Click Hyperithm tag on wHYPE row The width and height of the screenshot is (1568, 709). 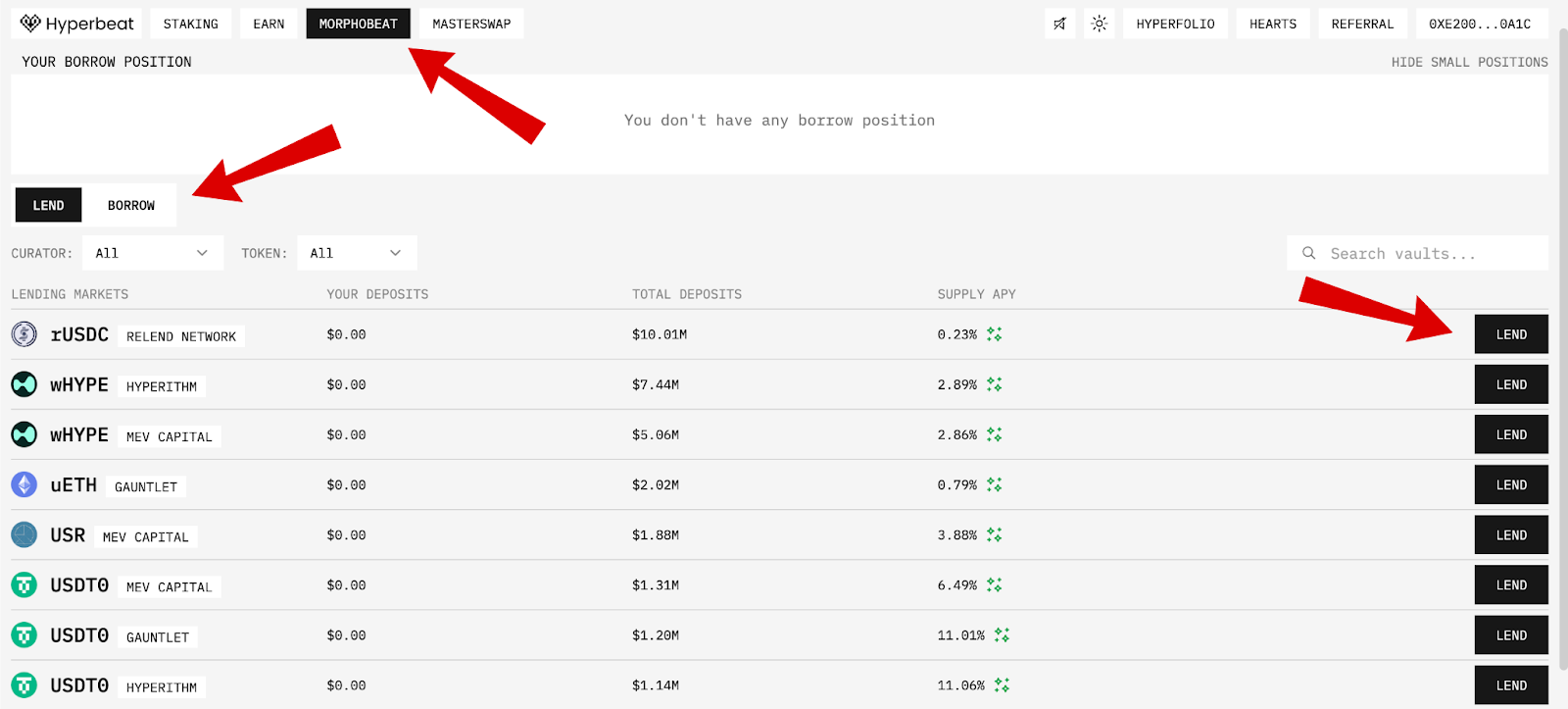(162, 386)
